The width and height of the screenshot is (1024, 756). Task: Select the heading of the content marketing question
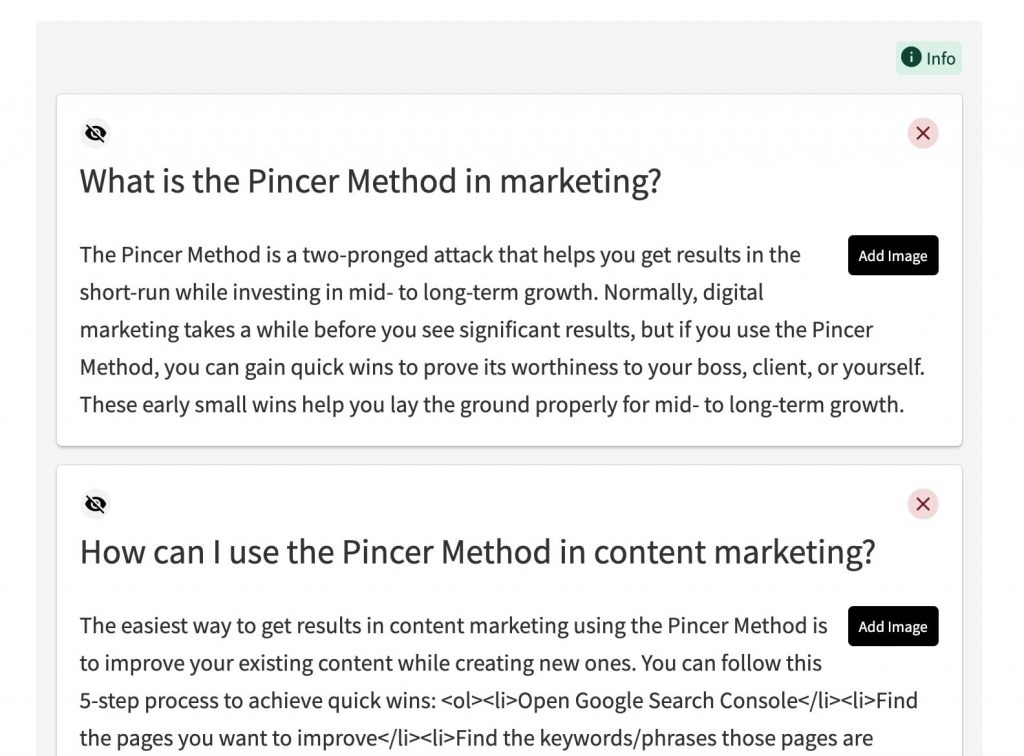[477, 551]
